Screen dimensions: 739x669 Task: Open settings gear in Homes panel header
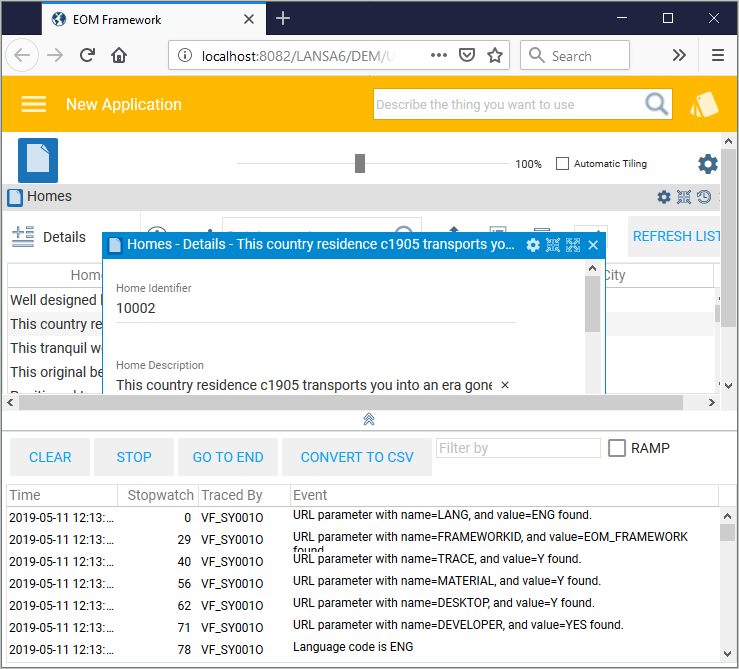click(664, 197)
